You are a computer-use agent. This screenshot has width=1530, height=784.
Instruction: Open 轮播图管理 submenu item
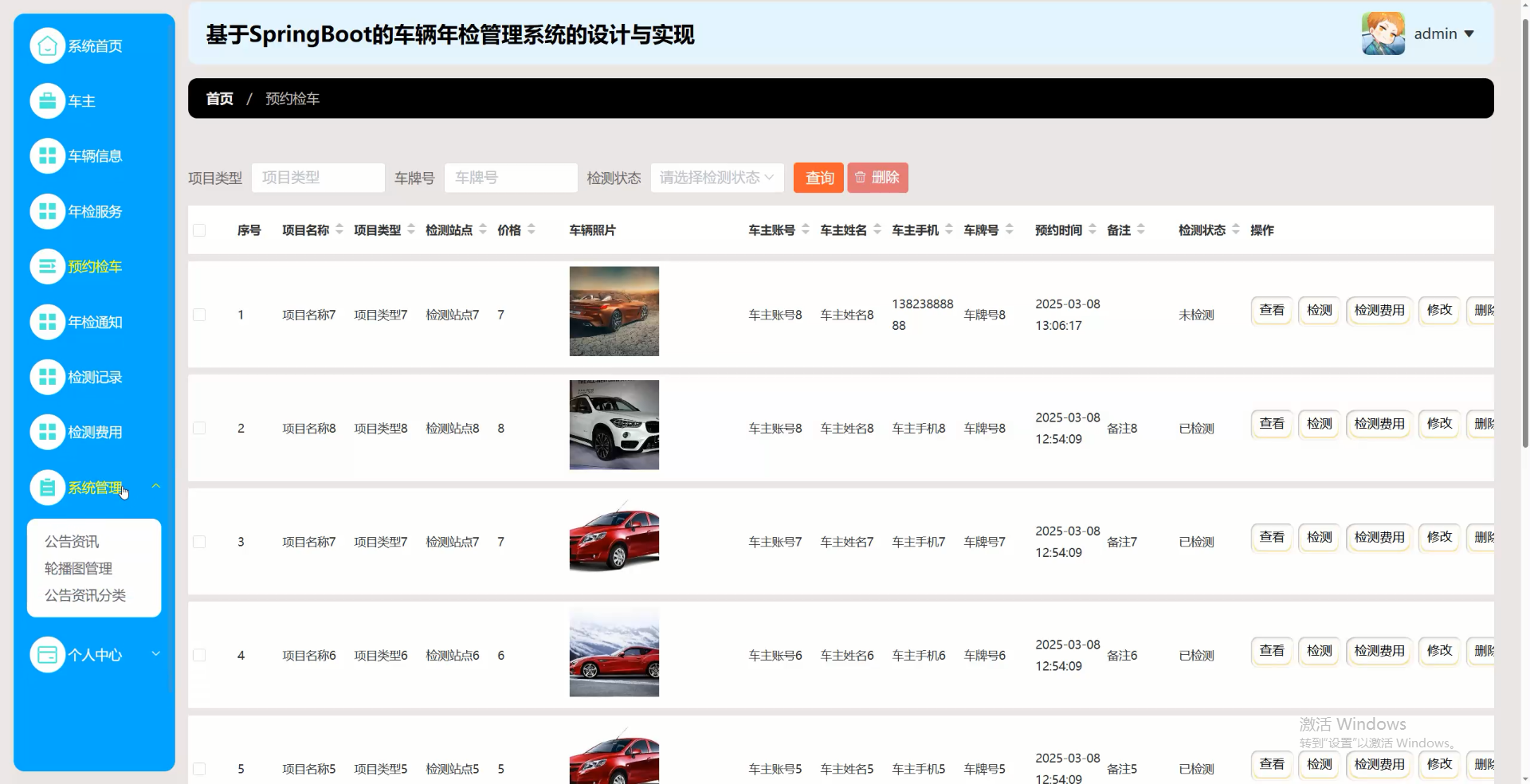click(x=78, y=569)
